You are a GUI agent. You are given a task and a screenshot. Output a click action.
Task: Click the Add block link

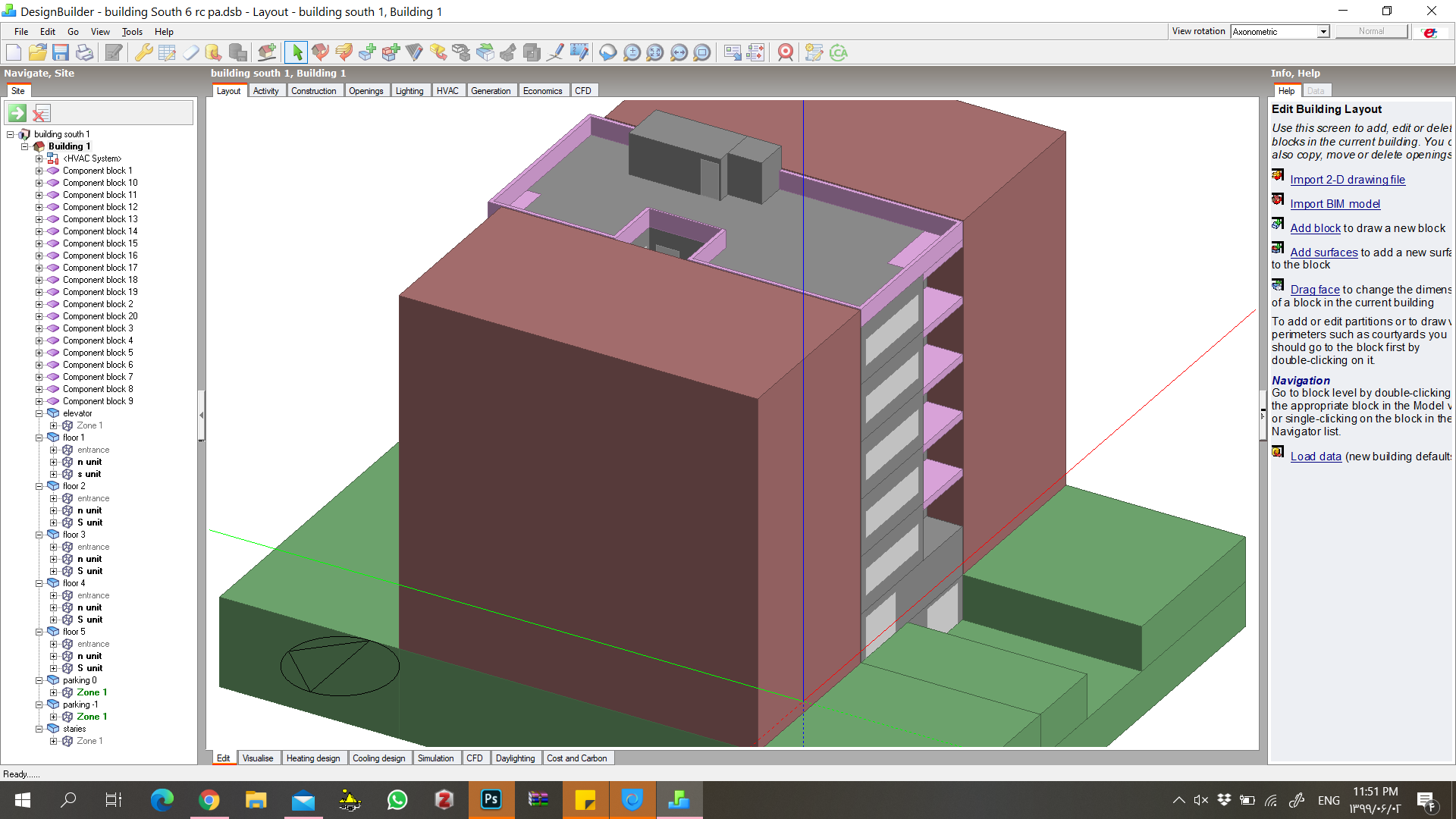pos(1315,228)
